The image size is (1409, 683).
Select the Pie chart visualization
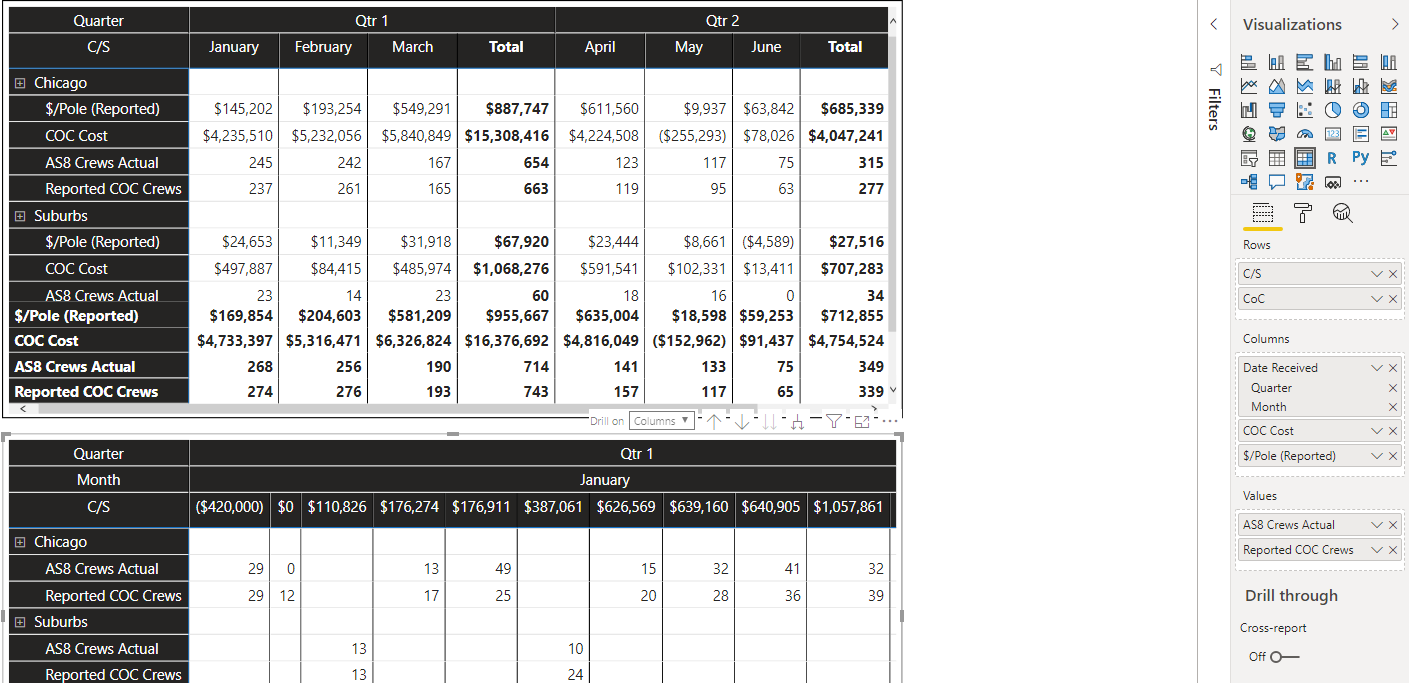click(x=1332, y=110)
